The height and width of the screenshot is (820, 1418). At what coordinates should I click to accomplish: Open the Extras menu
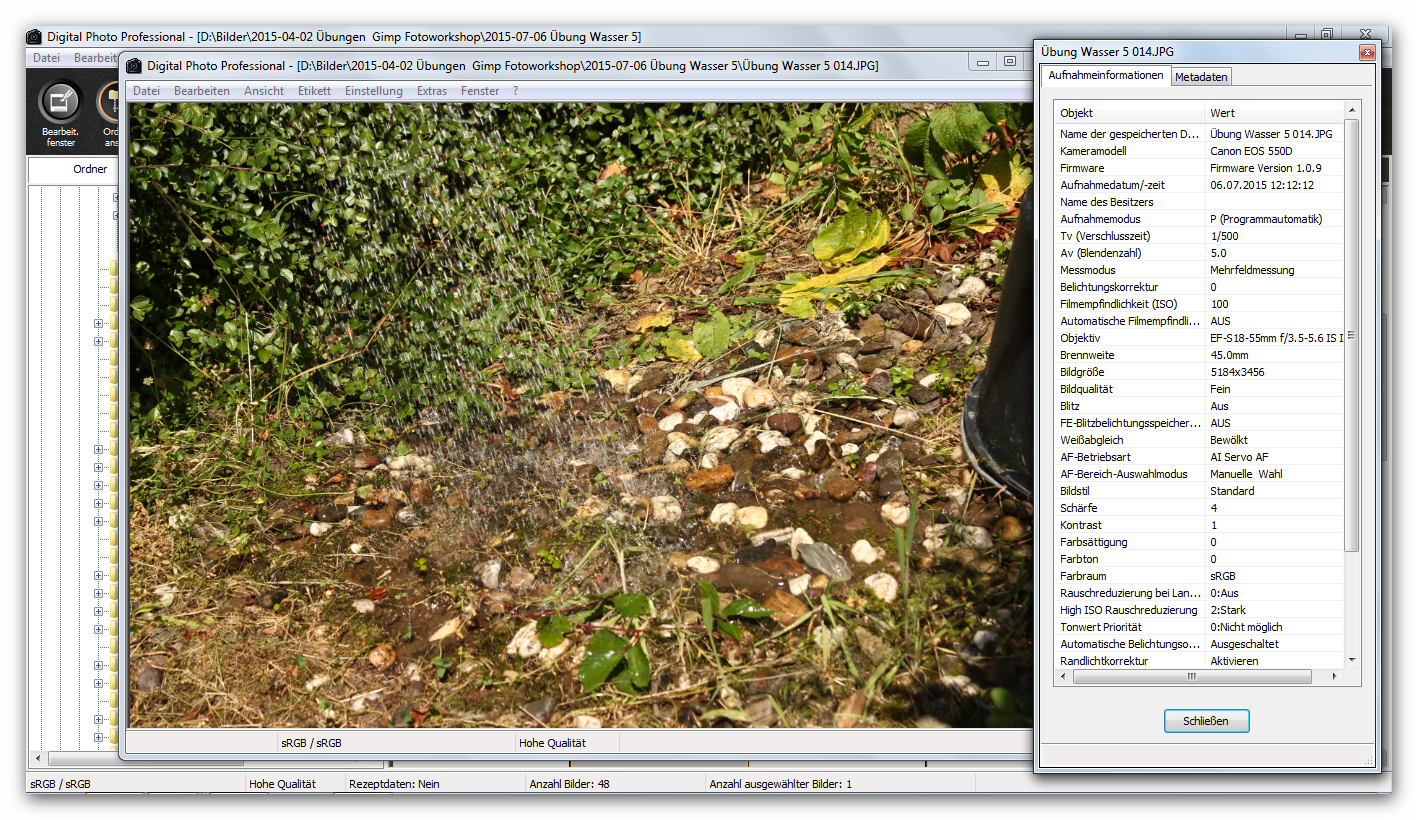tap(432, 91)
